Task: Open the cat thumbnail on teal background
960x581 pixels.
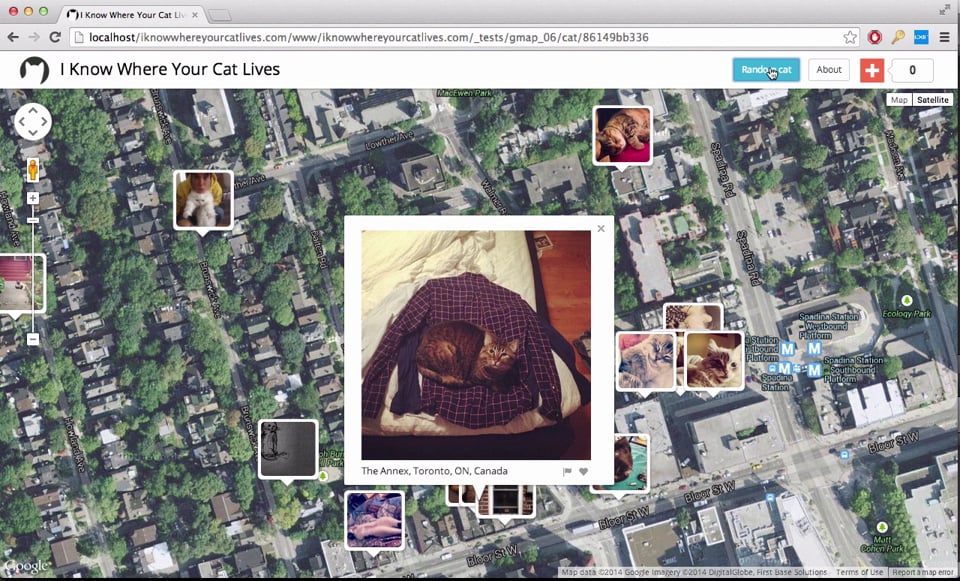Action: coord(632,462)
